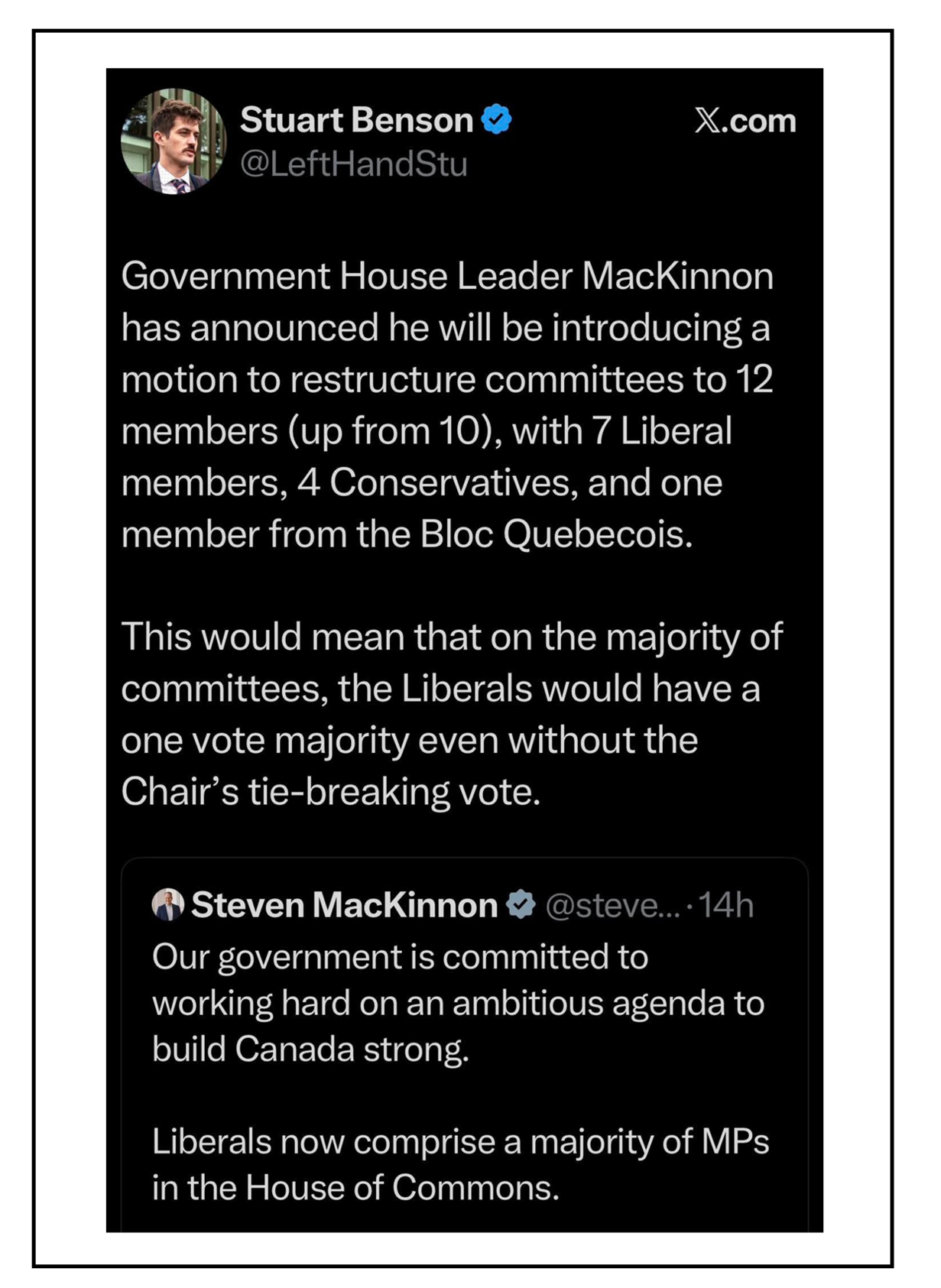Click the "Chair's tie-breaking vote" line

point(330,792)
